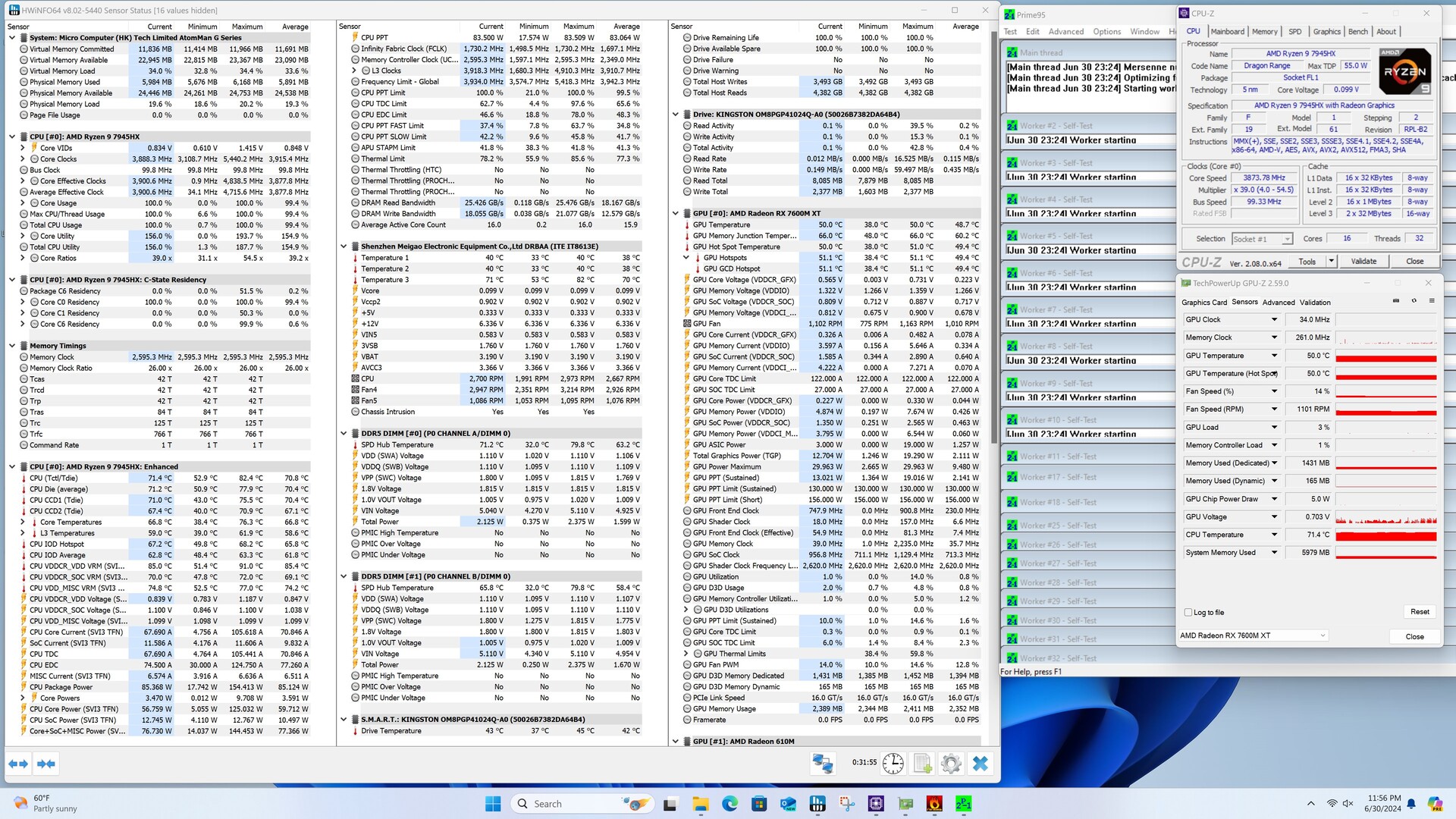Click the expand columns arrows icon in HWiNFO
Screen dimensions: 1456x819
(x=18, y=764)
